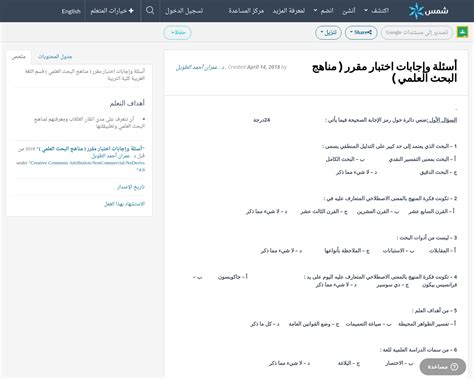This screenshot has width=474, height=379.
Task: Go to مركز المساعدة
Action: [246, 11]
